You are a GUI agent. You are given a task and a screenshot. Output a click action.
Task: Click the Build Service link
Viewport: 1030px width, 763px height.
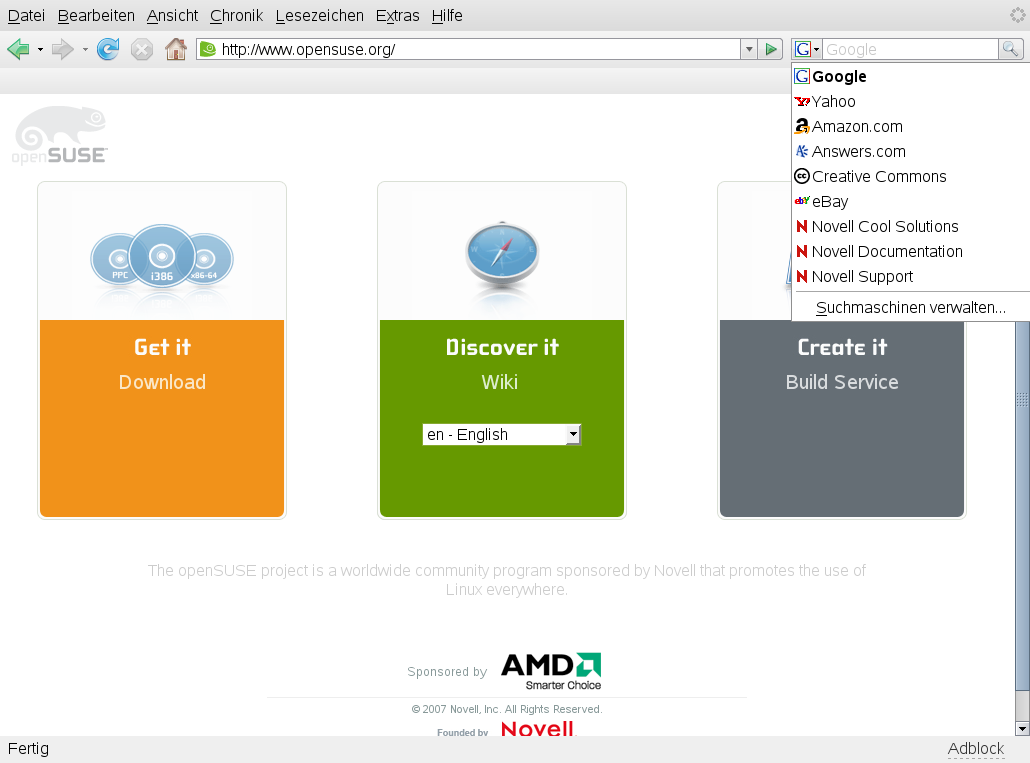tap(842, 382)
